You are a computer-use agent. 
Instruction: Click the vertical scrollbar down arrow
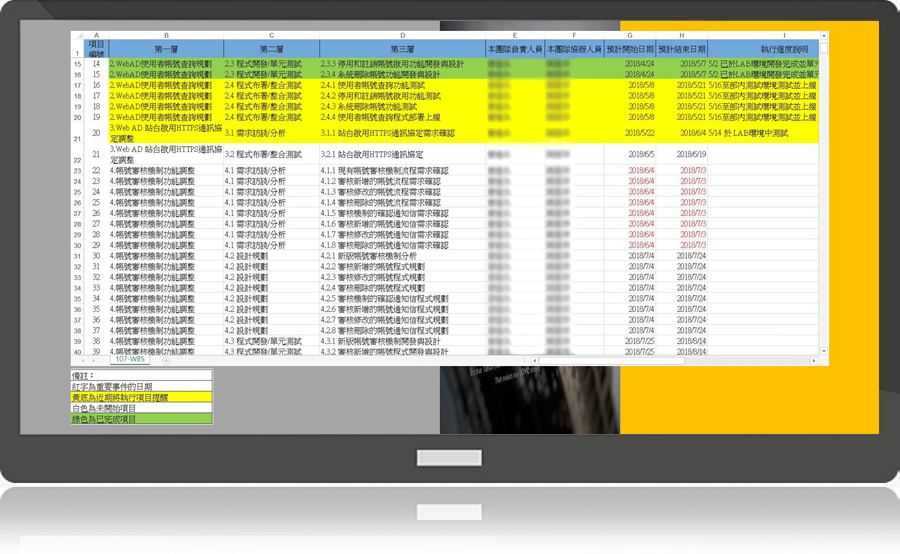(824, 350)
